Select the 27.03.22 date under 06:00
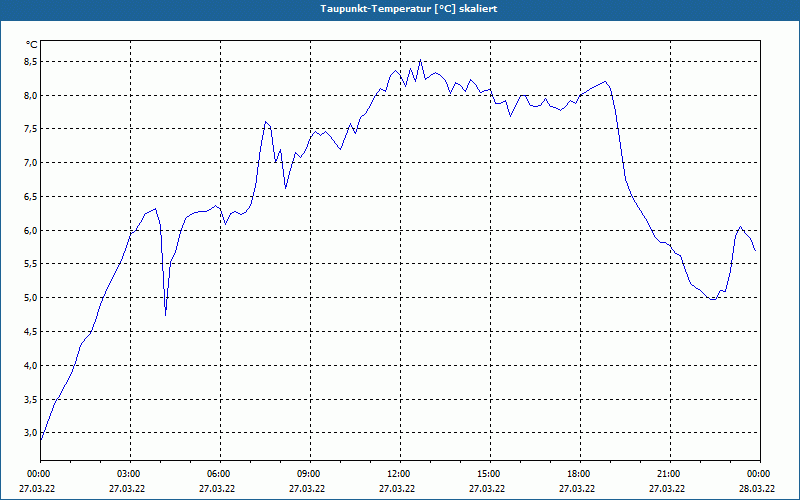The height and width of the screenshot is (500, 800). pos(217,489)
